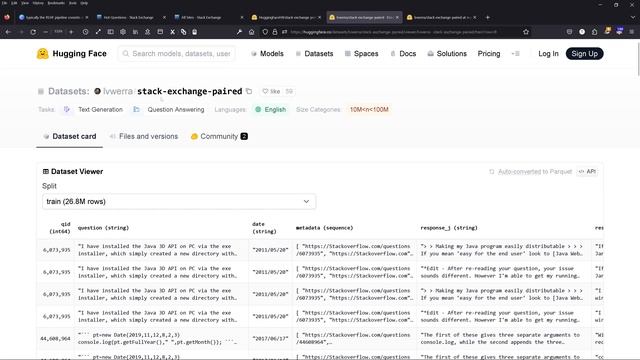This screenshot has width=640, height=360.
Task: Open Solutions in navigation
Action: pos(447,53)
